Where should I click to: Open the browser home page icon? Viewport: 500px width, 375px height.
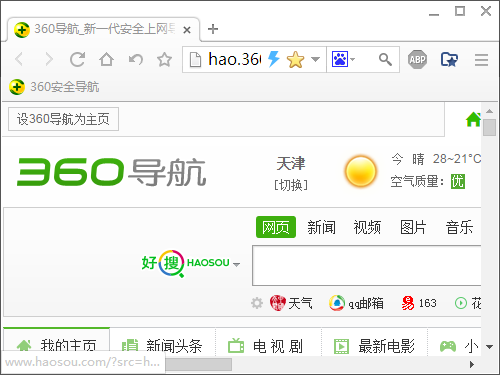point(106,60)
